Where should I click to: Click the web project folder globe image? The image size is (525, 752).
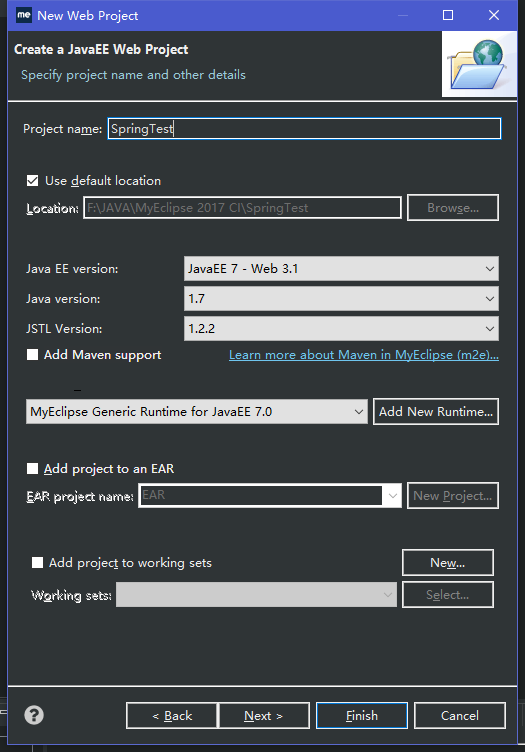pos(479,64)
